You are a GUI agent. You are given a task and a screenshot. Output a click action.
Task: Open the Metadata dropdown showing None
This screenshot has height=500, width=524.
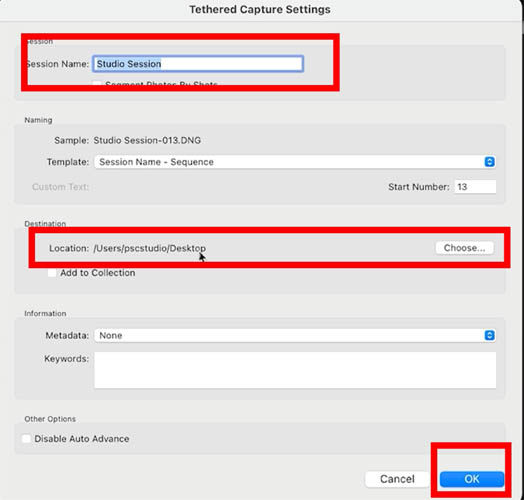click(295, 335)
